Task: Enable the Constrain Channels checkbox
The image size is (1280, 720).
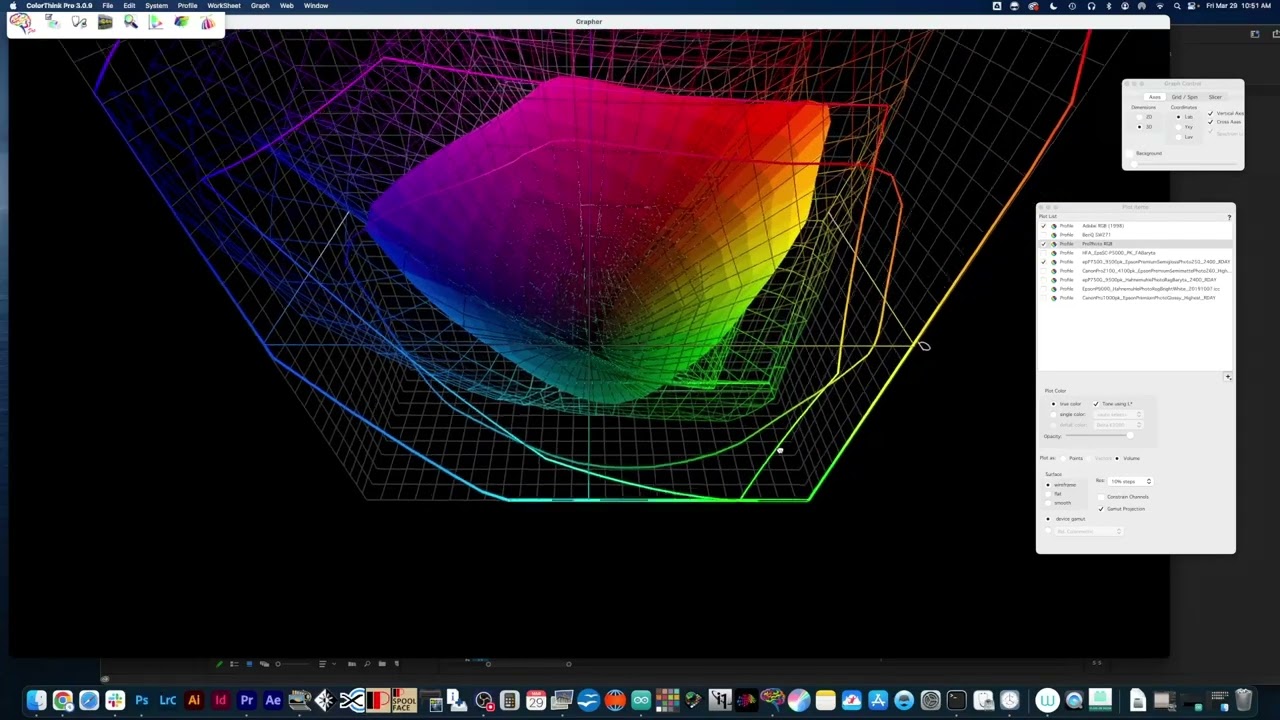Action: click(1101, 497)
